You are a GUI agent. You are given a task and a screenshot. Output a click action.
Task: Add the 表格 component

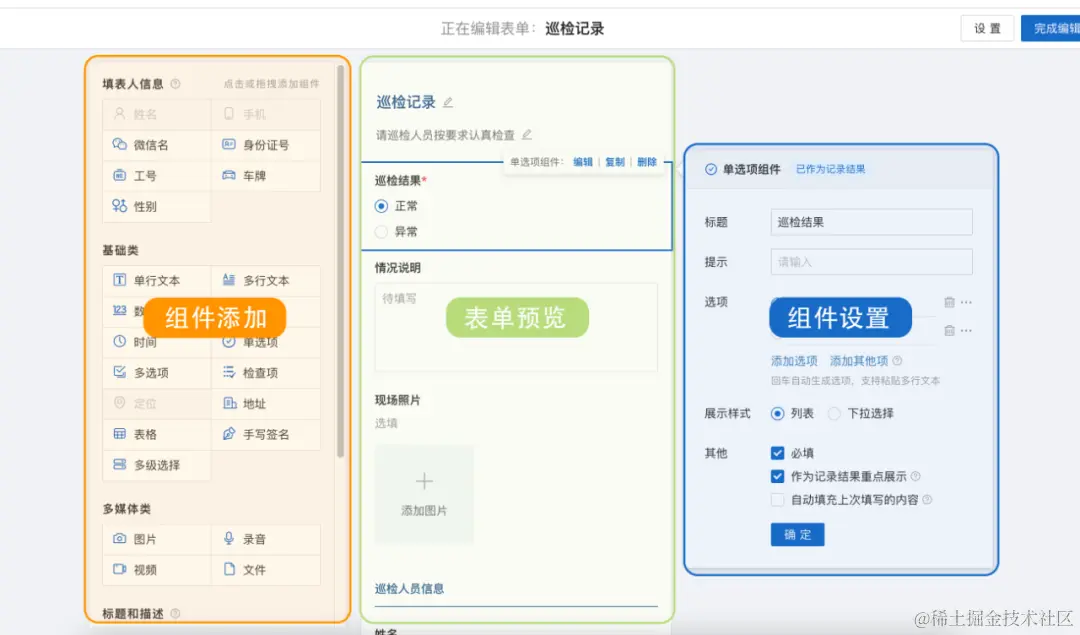click(x=156, y=434)
